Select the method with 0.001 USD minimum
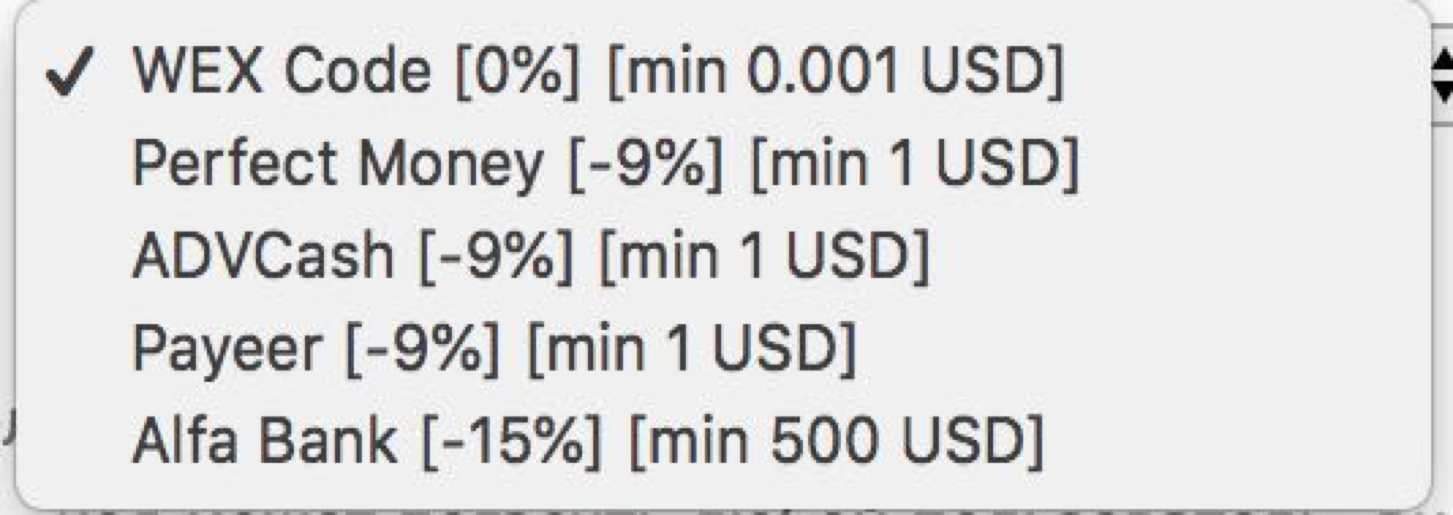The height and width of the screenshot is (515, 1453). (597, 72)
